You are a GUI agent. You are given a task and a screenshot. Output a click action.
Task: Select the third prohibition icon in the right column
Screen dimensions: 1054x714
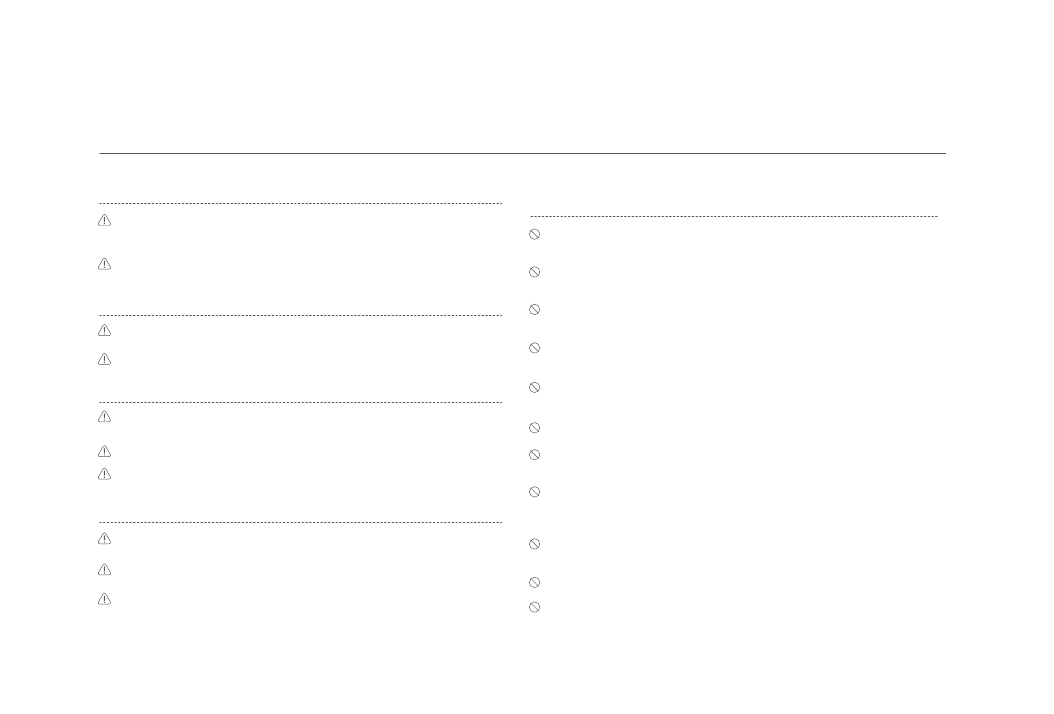(x=535, y=310)
